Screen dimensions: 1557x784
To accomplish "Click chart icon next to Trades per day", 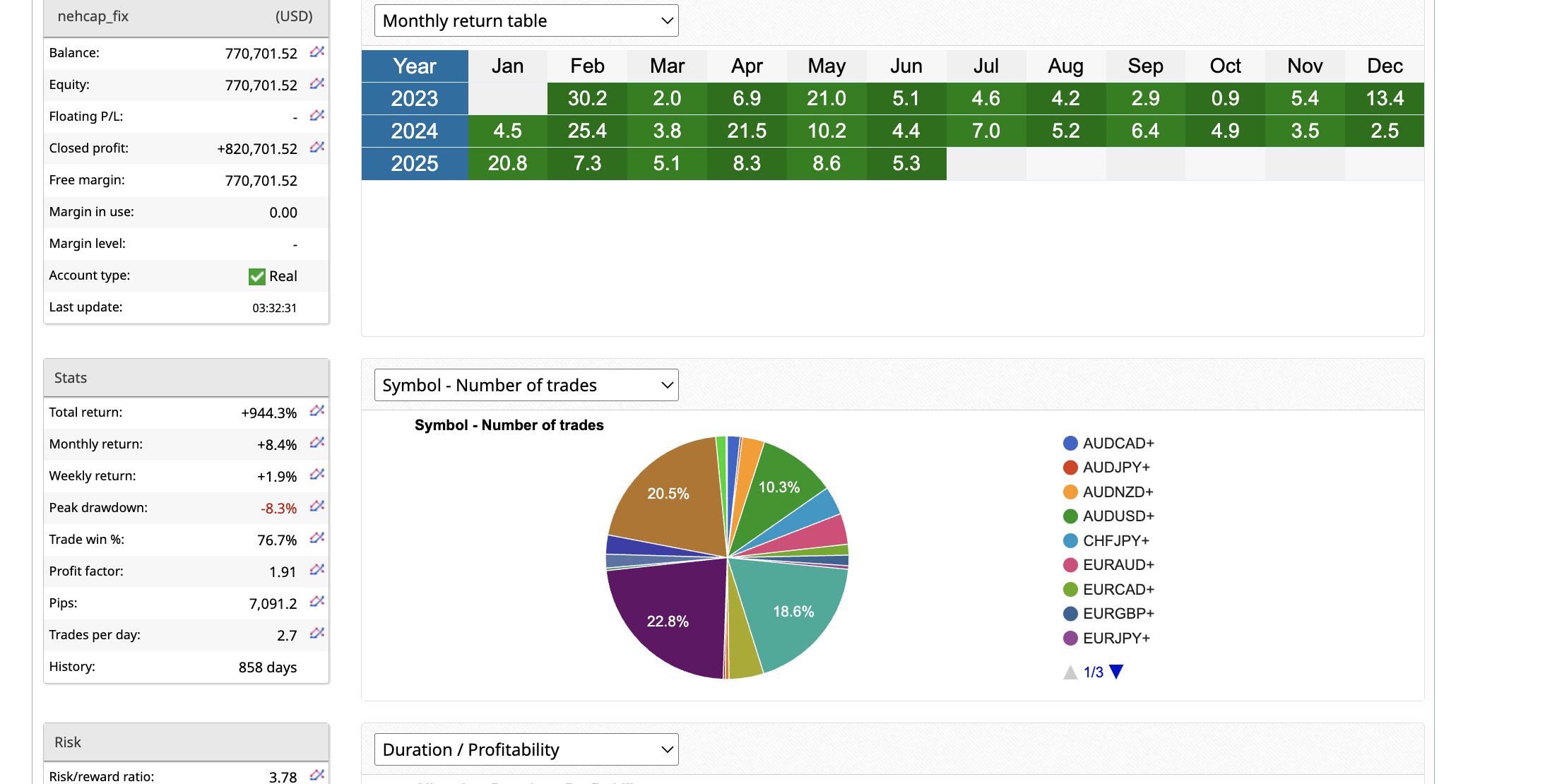I will (317, 633).
